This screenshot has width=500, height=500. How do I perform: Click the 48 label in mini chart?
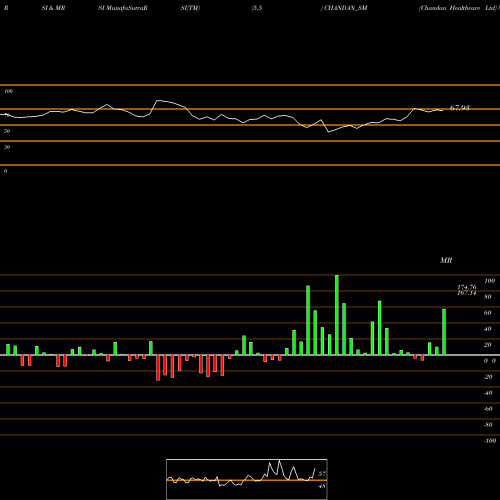coord(322,486)
